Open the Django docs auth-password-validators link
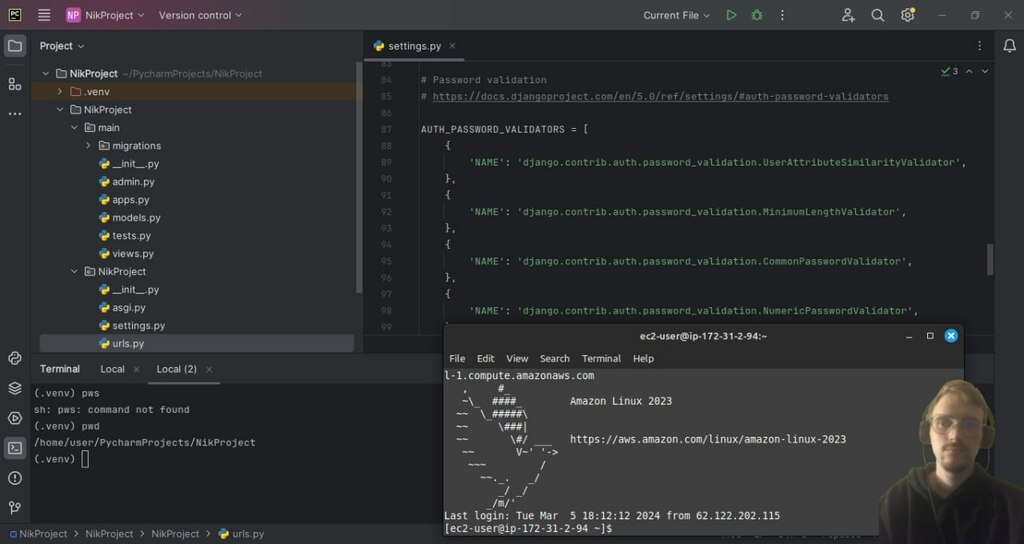 660,97
